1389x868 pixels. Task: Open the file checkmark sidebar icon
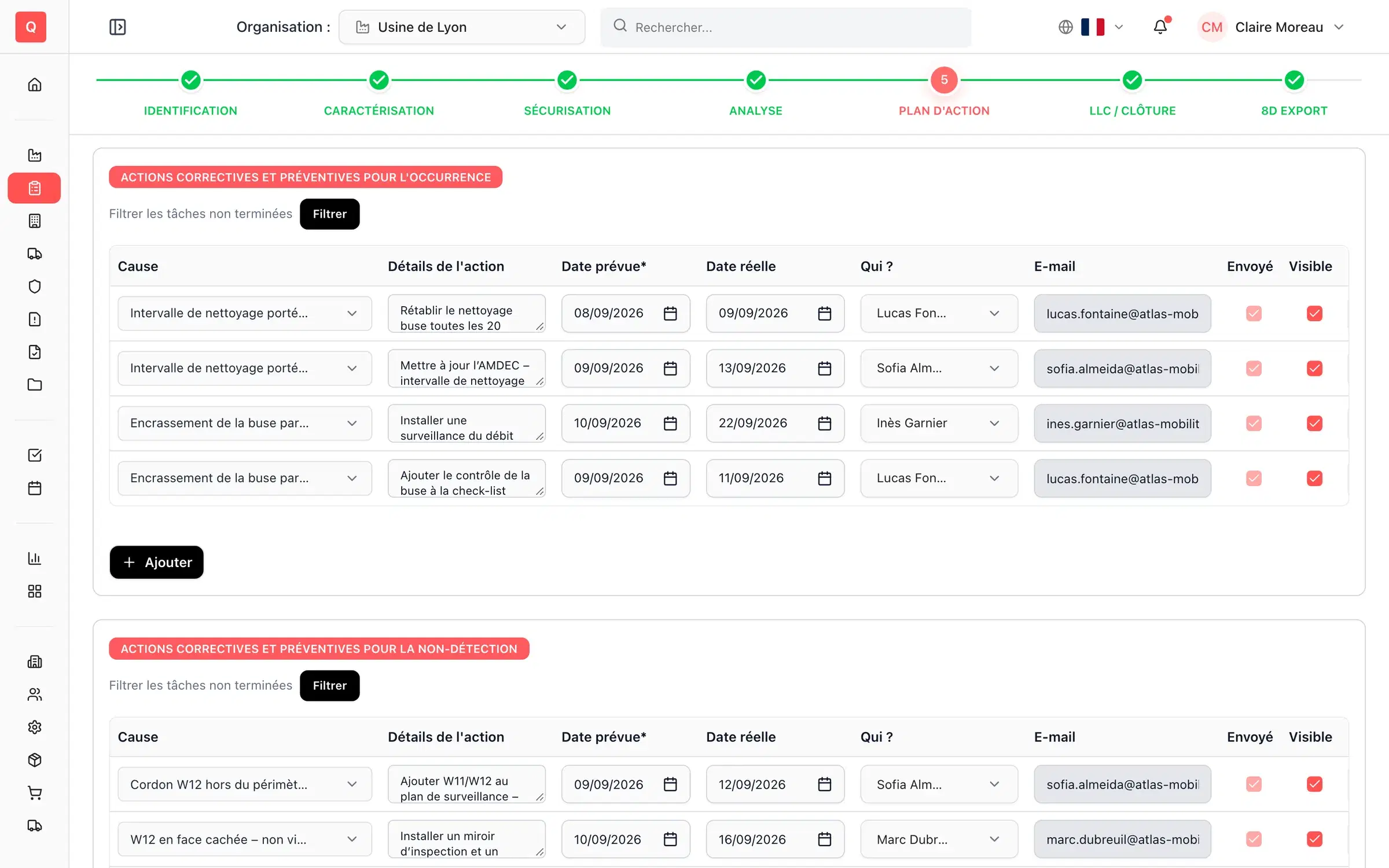coord(35,352)
